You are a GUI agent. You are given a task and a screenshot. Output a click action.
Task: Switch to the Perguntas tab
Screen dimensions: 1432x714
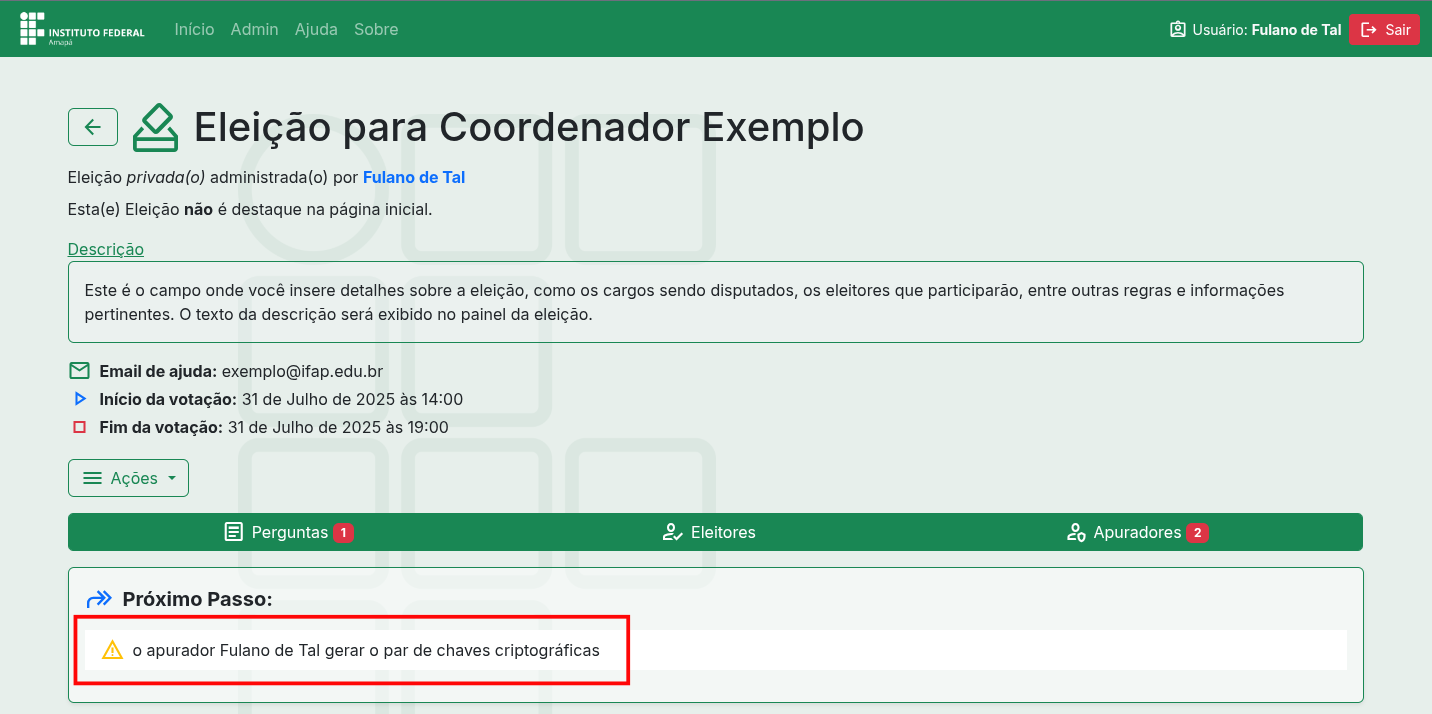point(289,532)
